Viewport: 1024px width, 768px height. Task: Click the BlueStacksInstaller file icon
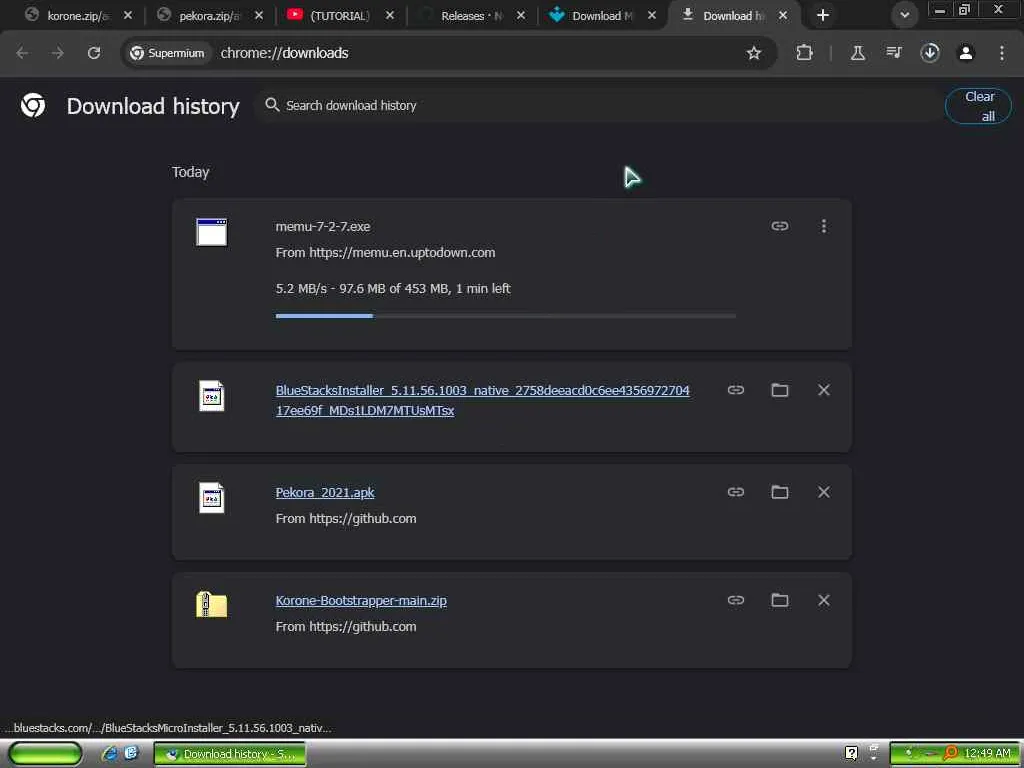point(212,396)
